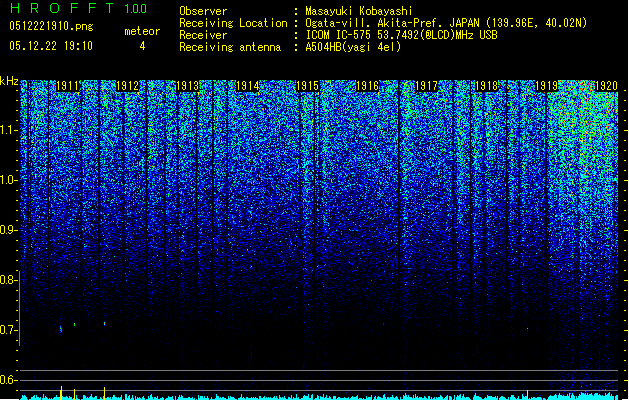
Task: Click the Receiver label
Action: tap(203, 35)
